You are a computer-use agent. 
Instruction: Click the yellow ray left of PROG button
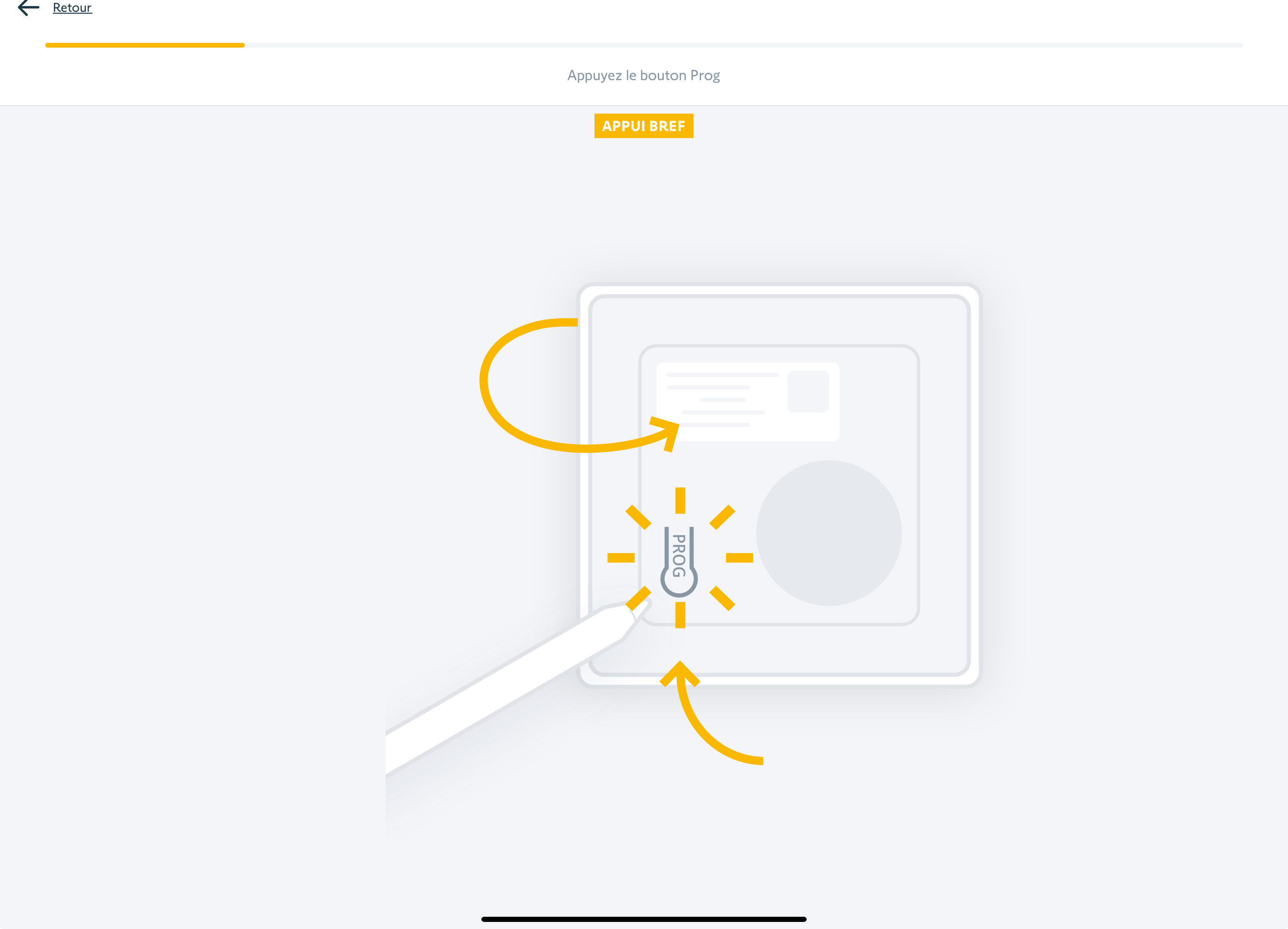[621, 558]
